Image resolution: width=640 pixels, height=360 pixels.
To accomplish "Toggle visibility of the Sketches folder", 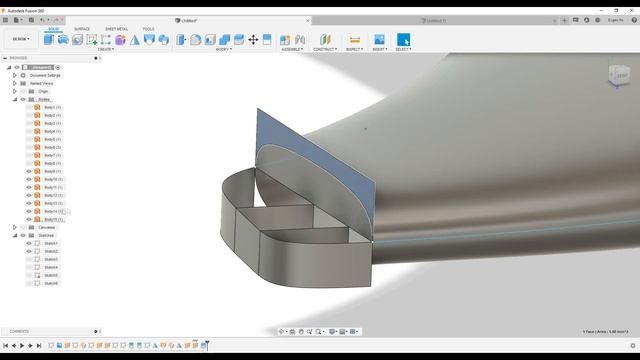I will coord(23,236).
